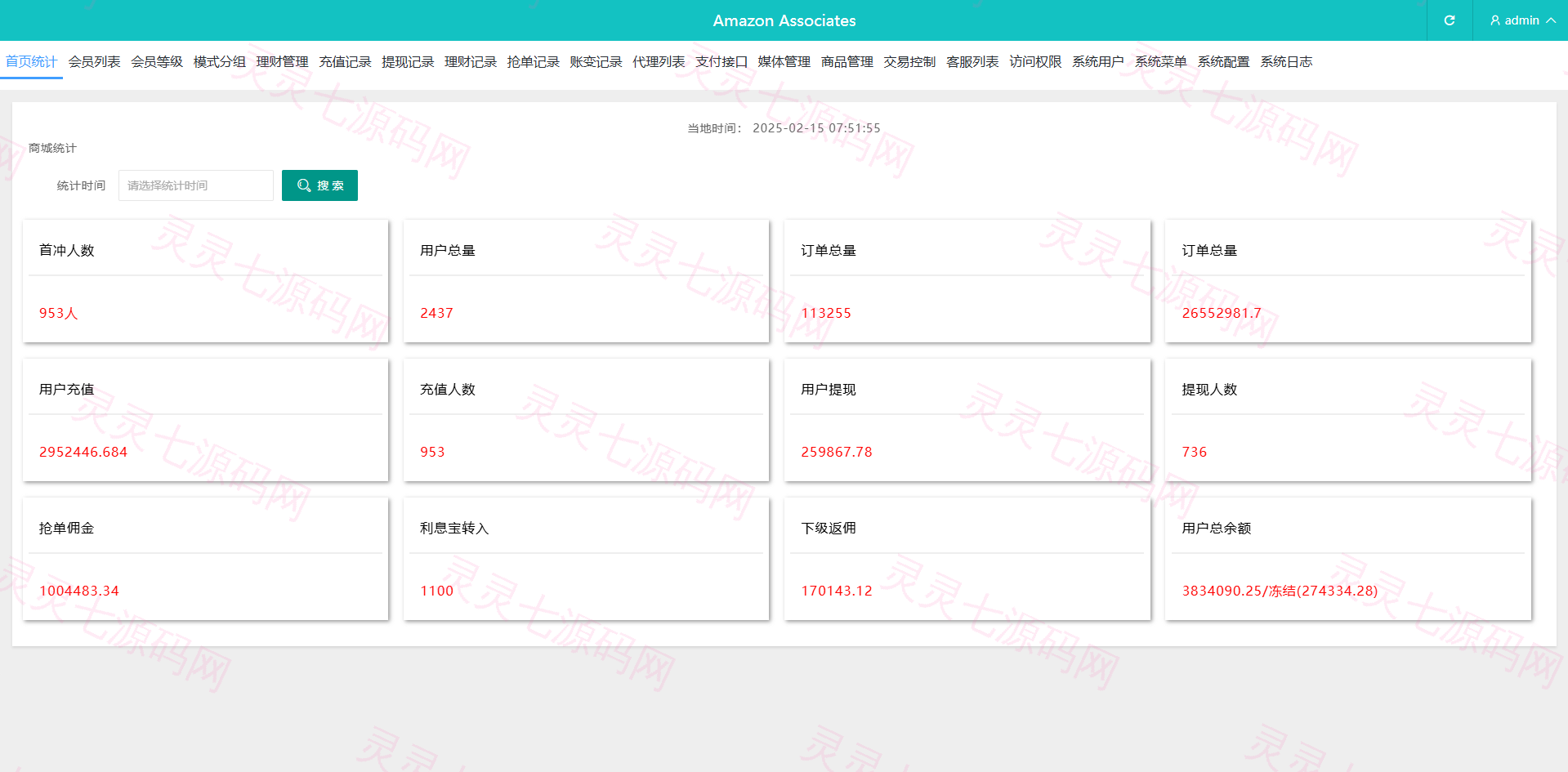Image resolution: width=1568 pixels, height=772 pixels.
Task: Expand the admin dropdown arrow
Action: coord(1551,20)
